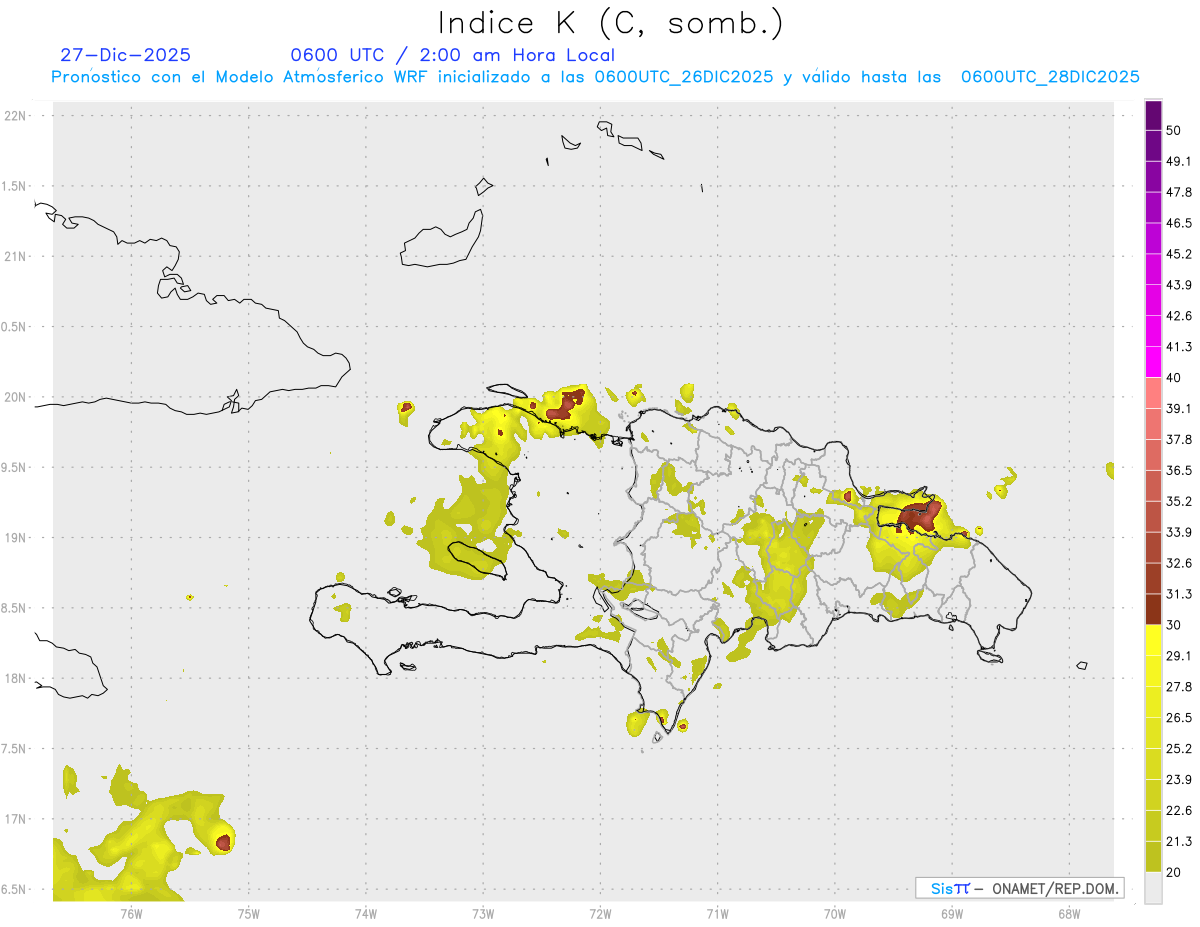
Task: Click the color bar value "33.9"
Action: click(x=1179, y=532)
